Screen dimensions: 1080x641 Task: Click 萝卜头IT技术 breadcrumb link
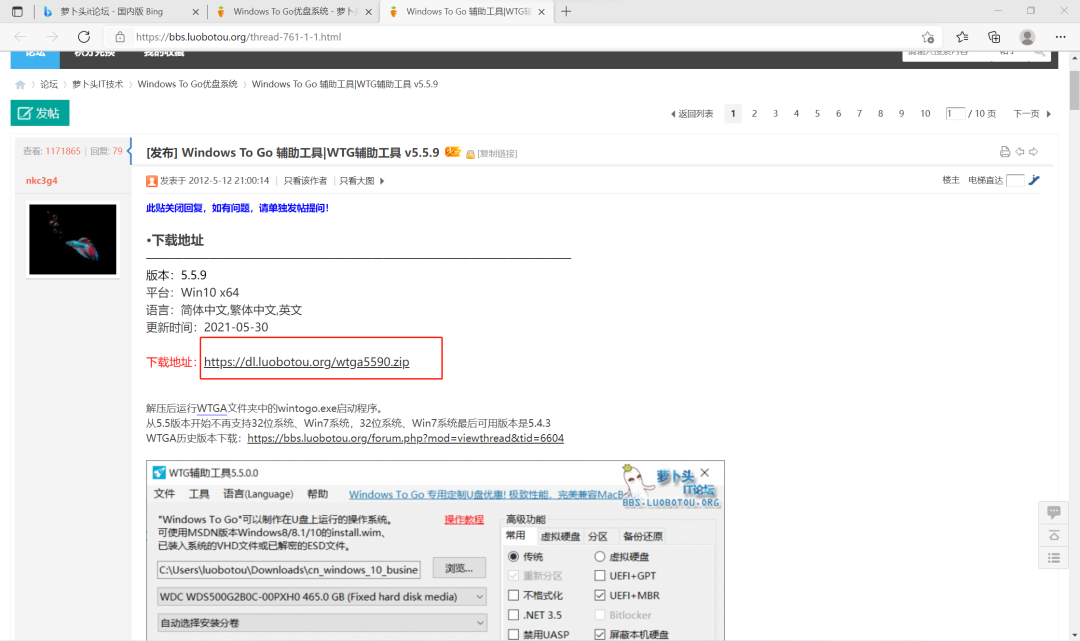(97, 85)
